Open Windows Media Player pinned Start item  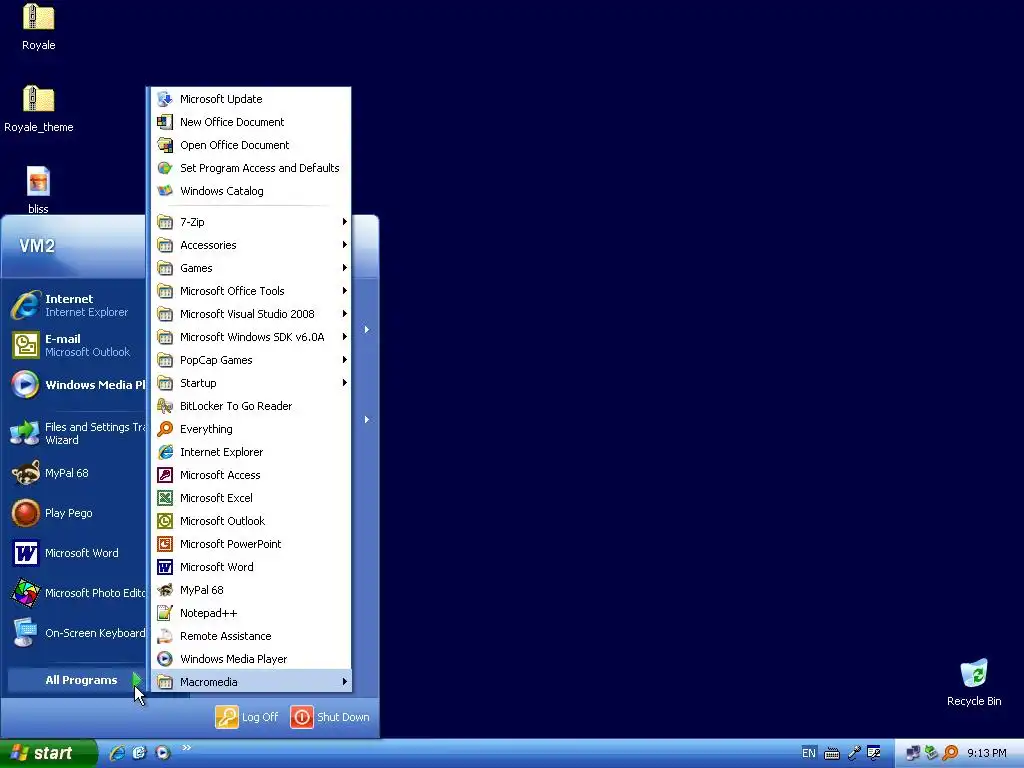pyautogui.click(x=75, y=385)
